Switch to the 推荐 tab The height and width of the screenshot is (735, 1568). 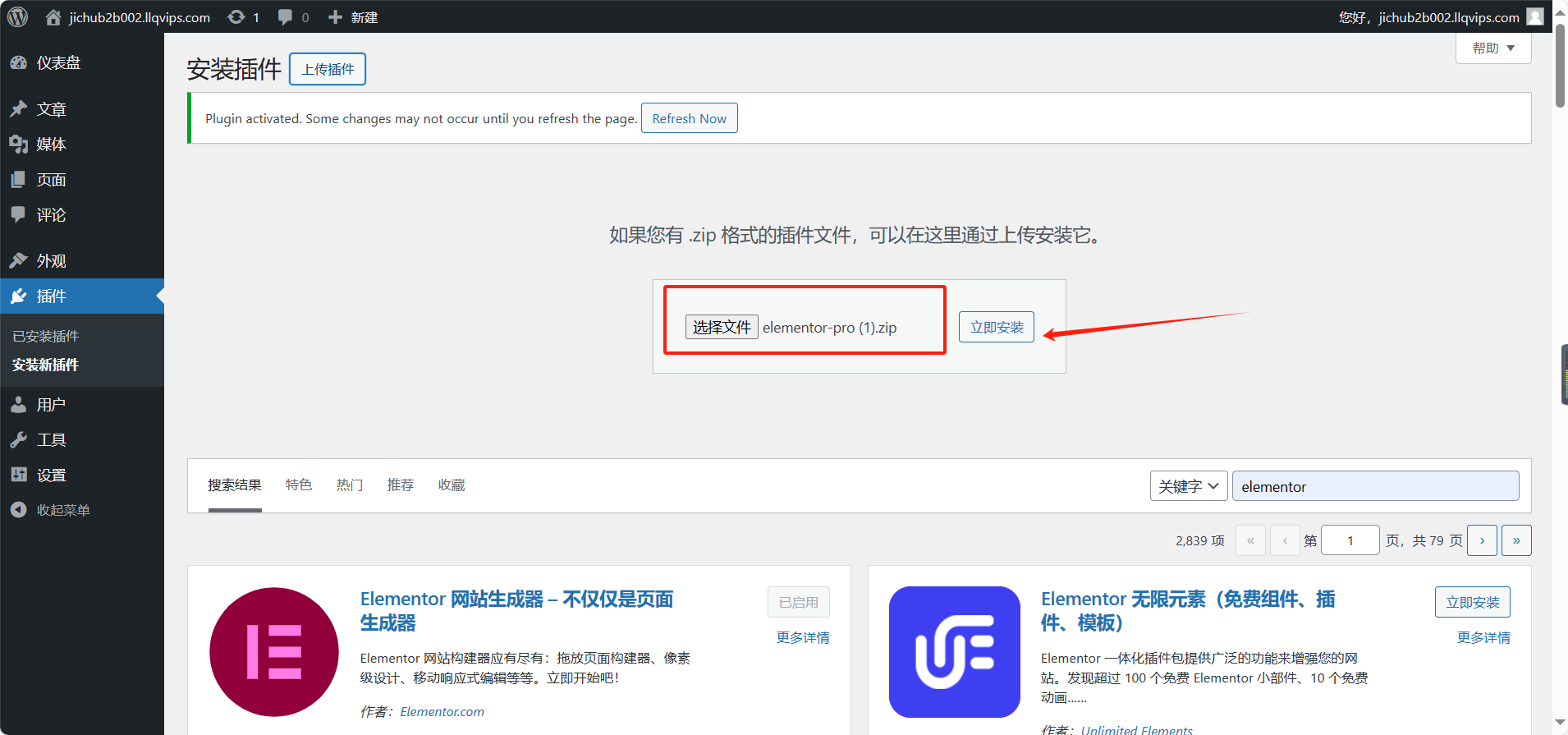point(401,485)
